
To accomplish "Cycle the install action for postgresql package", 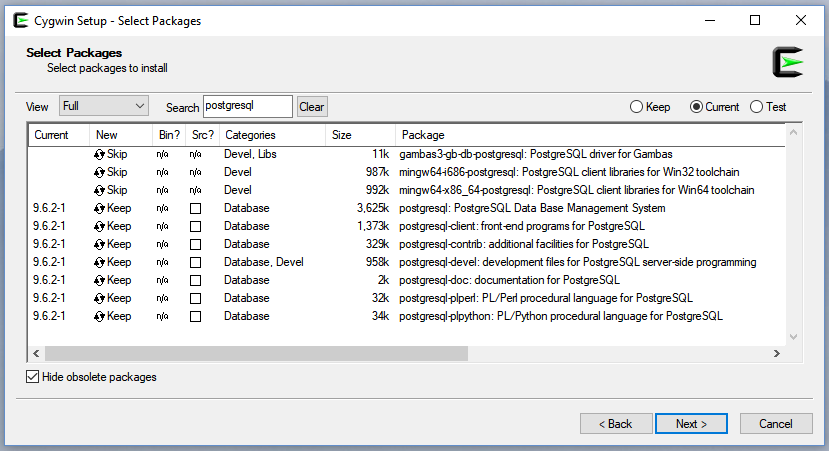I will click(99, 208).
